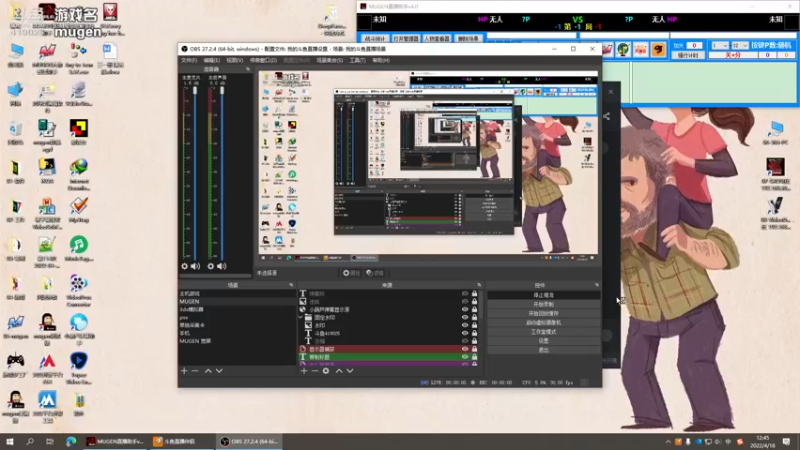The width and height of the screenshot is (800, 450).
Task: Mute the second mixer channel speaker icon
Action: point(221,266)
